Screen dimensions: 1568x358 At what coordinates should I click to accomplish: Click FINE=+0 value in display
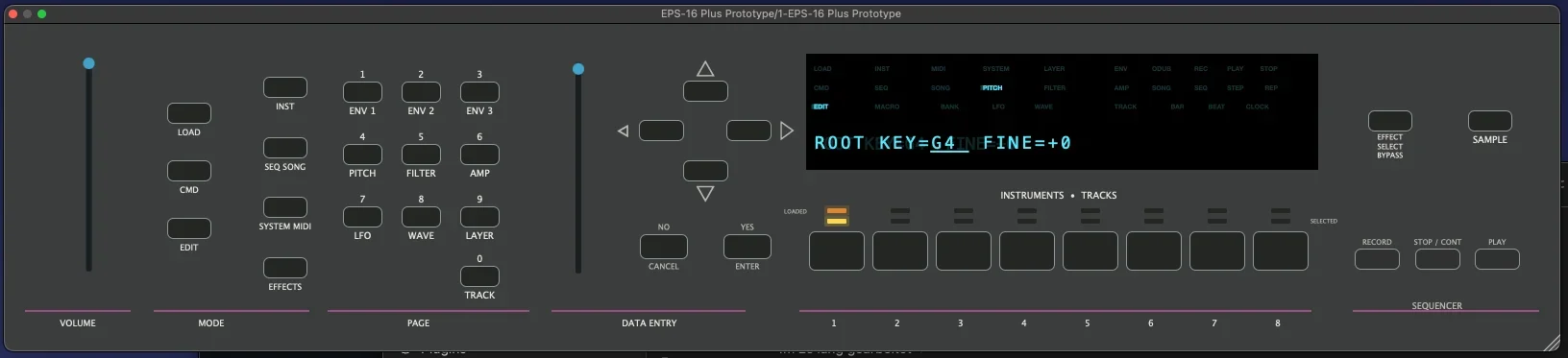[x=1027, y=143]
